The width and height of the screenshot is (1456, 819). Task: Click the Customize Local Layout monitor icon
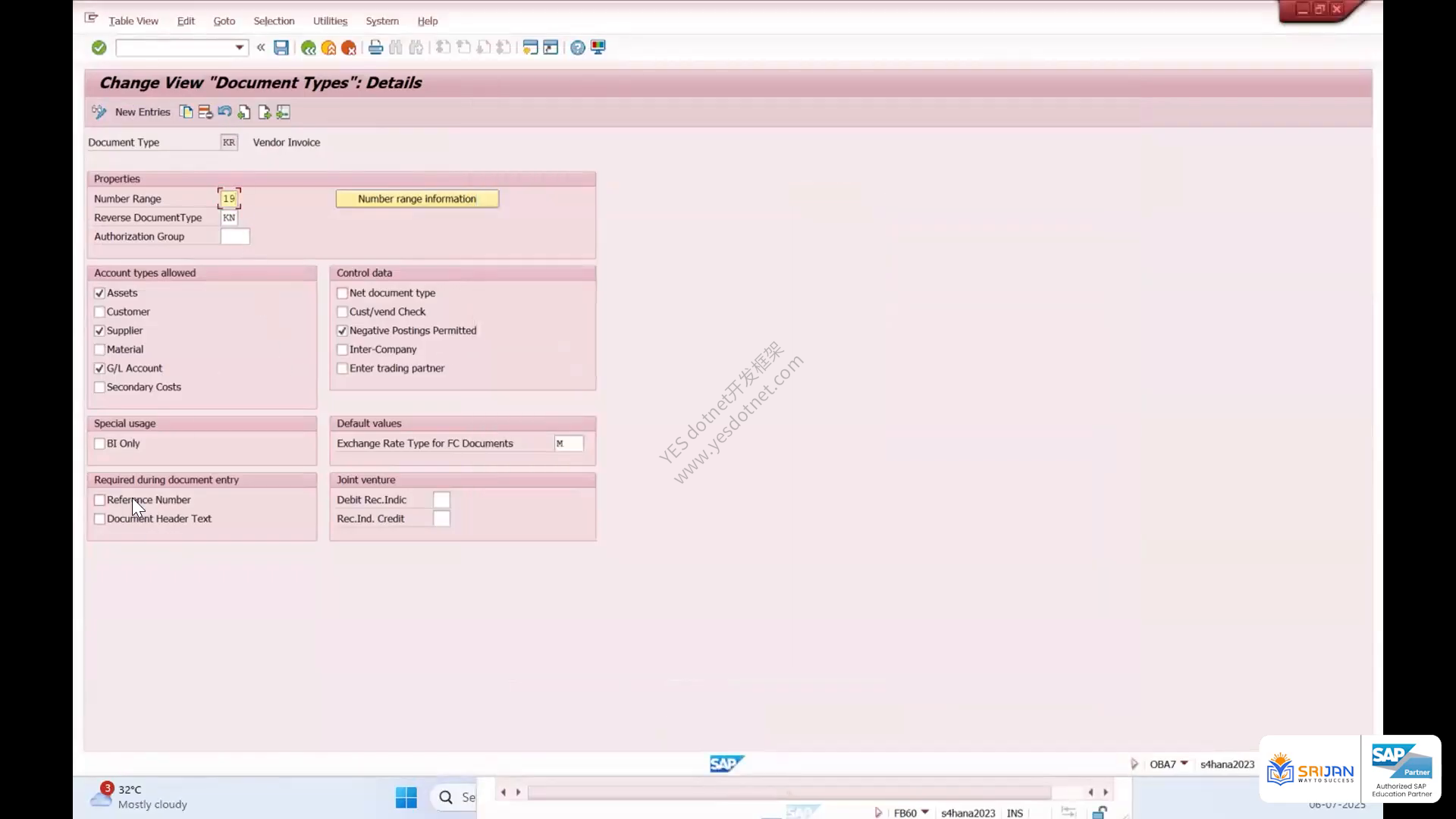[598, 48]
